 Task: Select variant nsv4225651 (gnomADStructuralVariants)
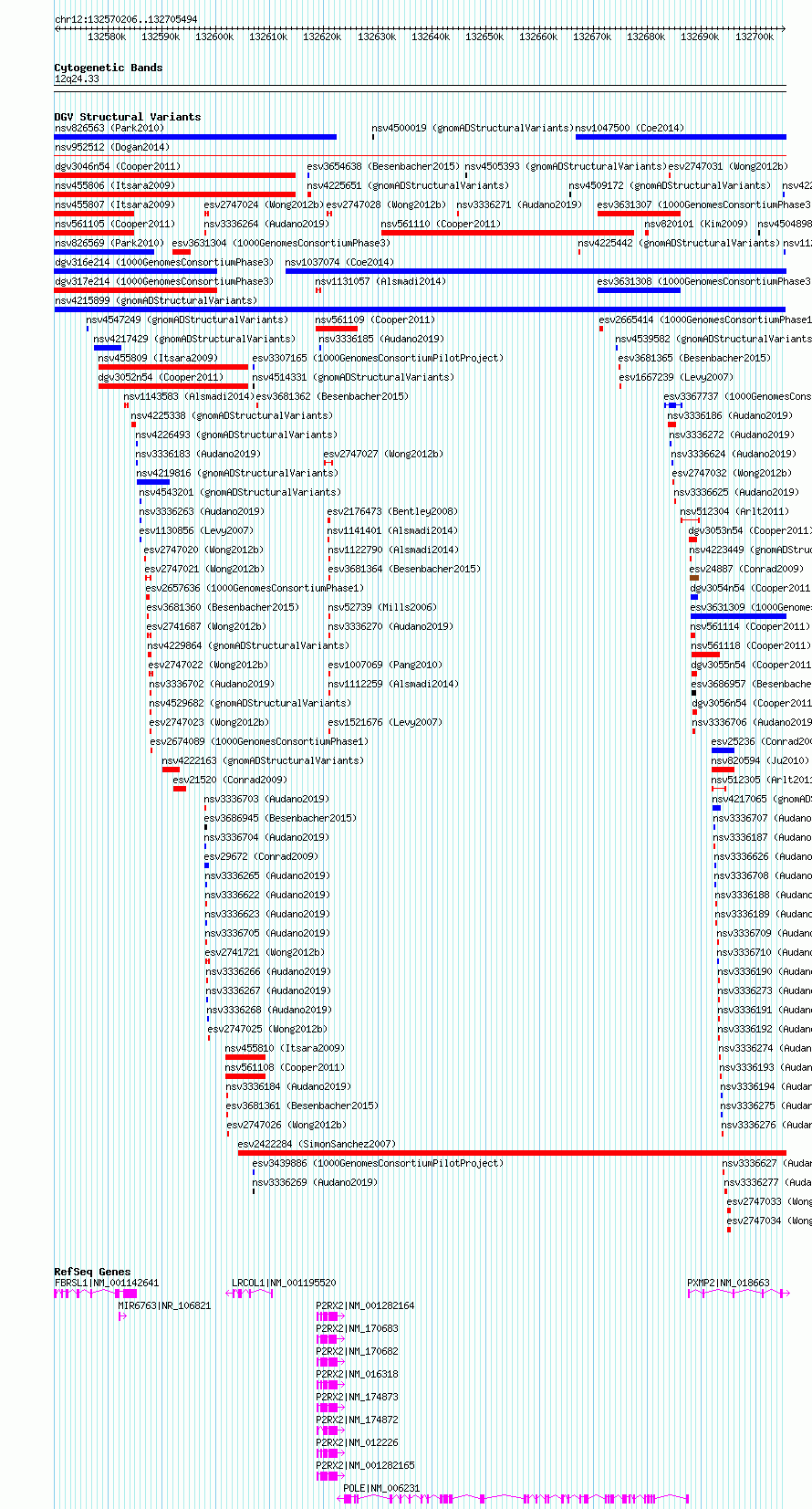click(x=408, y=185)
